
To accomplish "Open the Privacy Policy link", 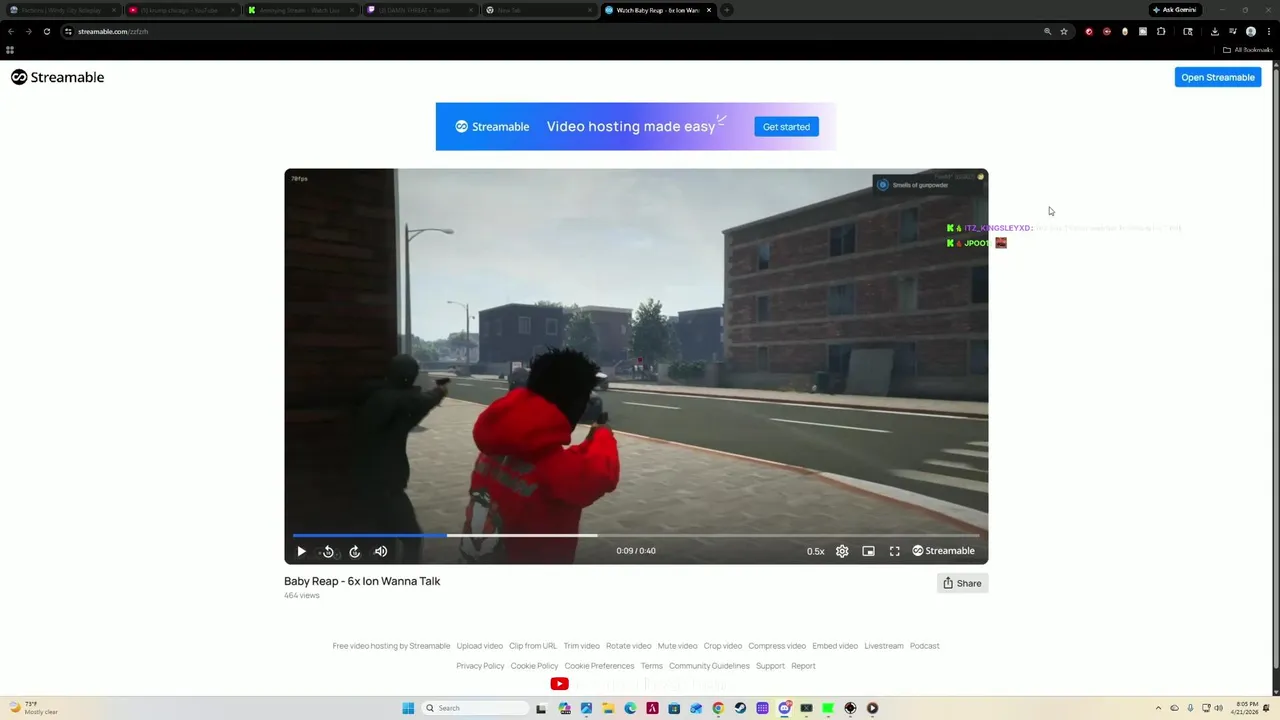I will click(x=480, y=666).
